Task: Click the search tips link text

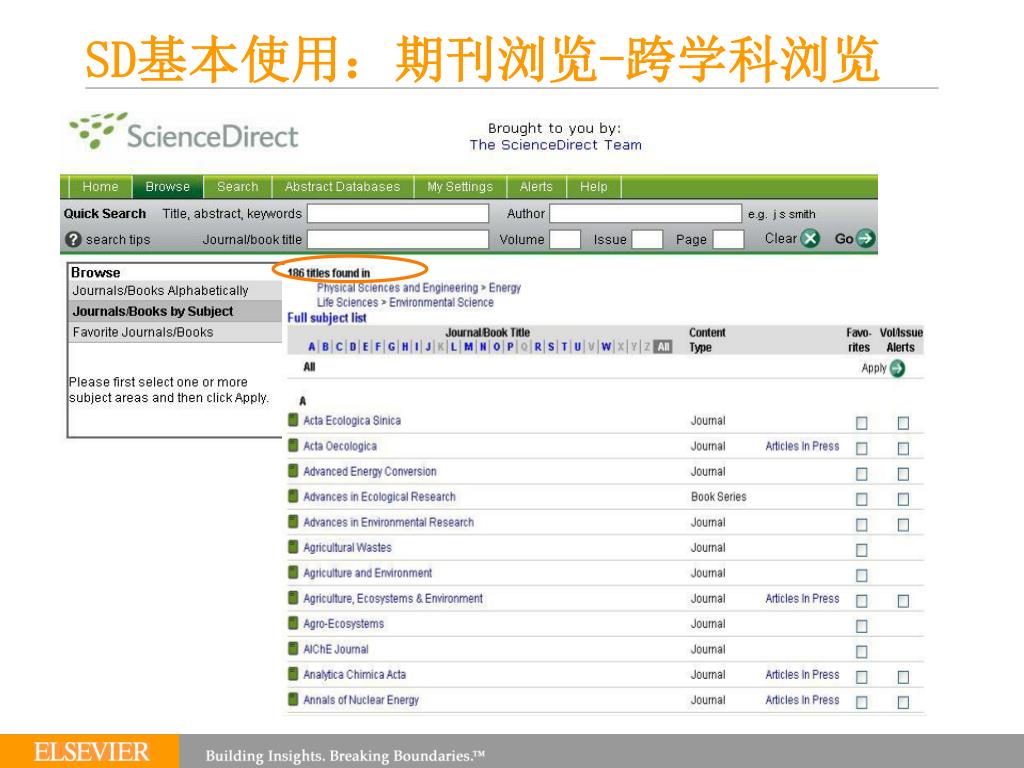Action: 118,240
